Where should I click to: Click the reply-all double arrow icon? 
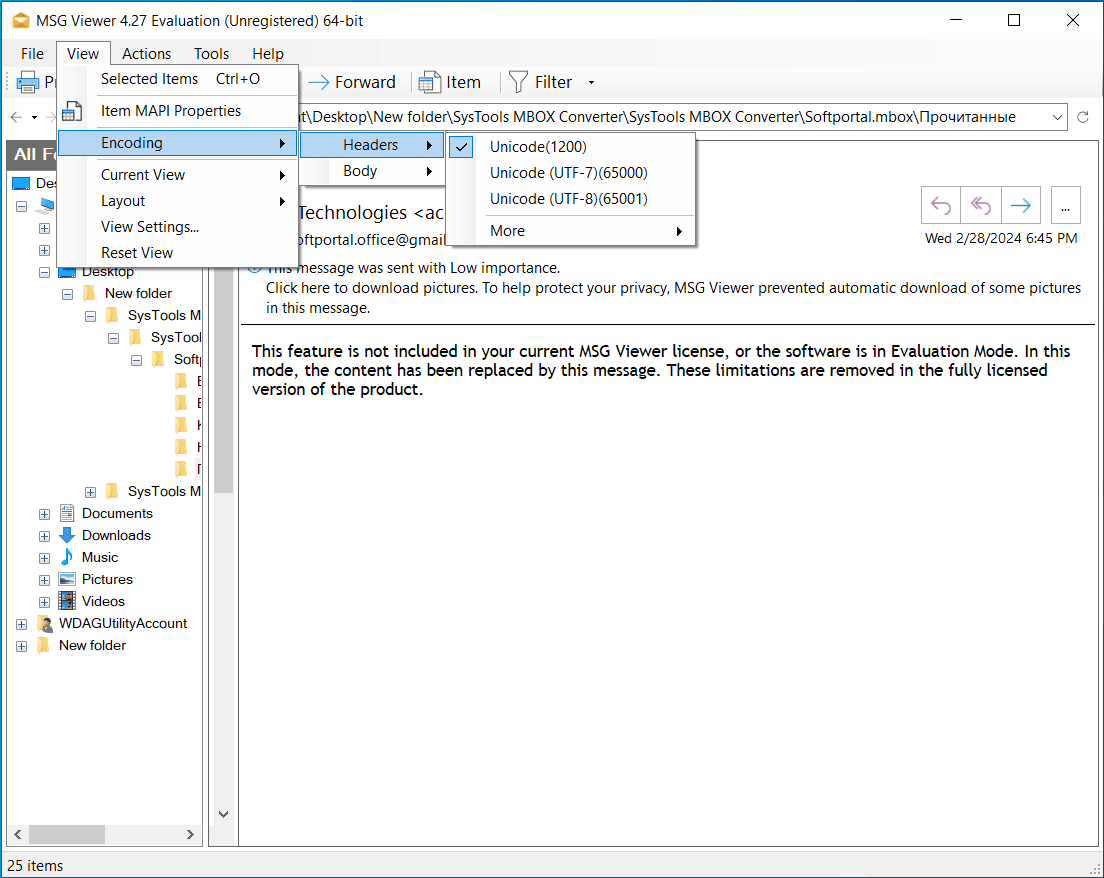tap(980, 206)
